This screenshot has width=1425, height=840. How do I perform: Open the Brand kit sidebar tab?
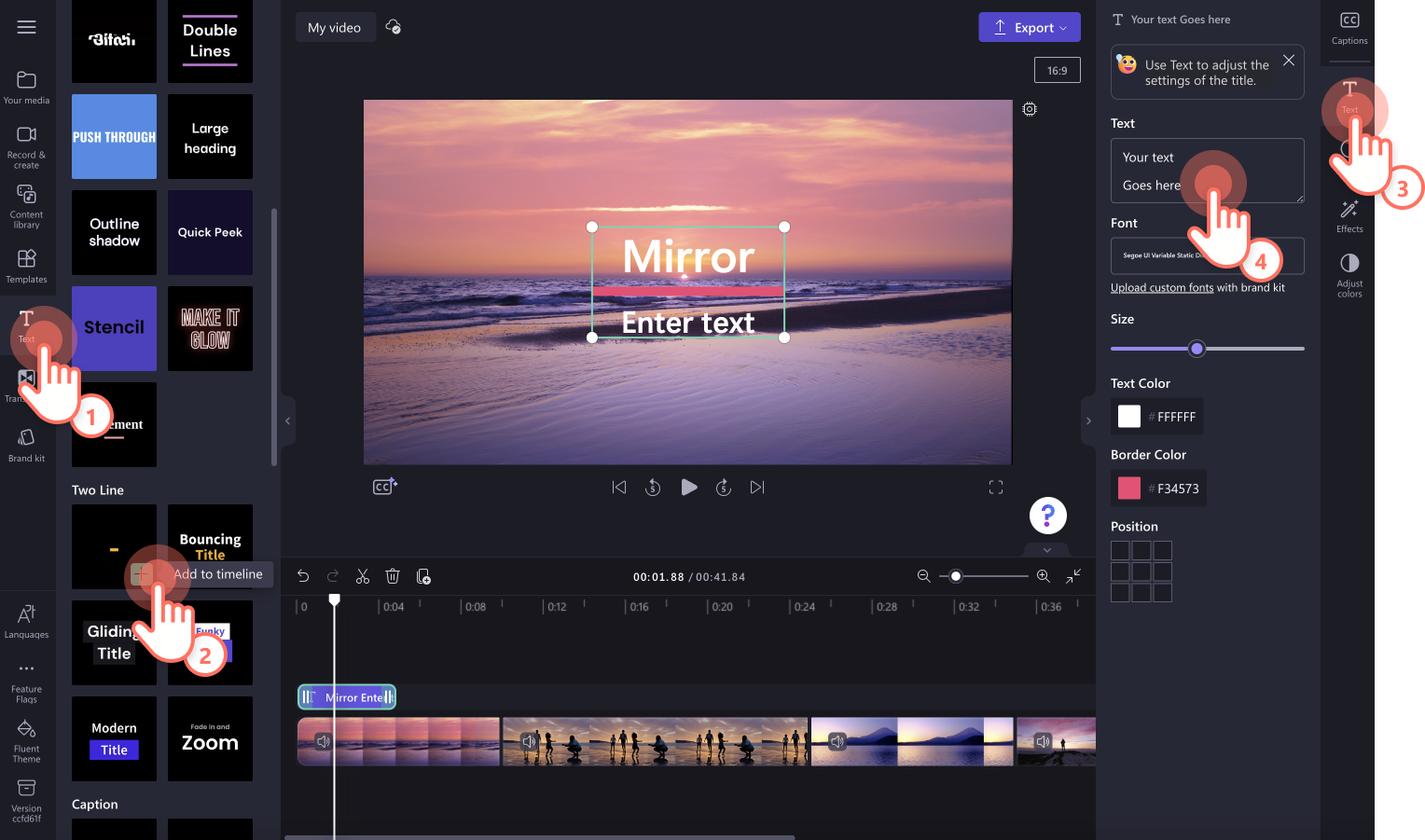[x=26, y=445]
